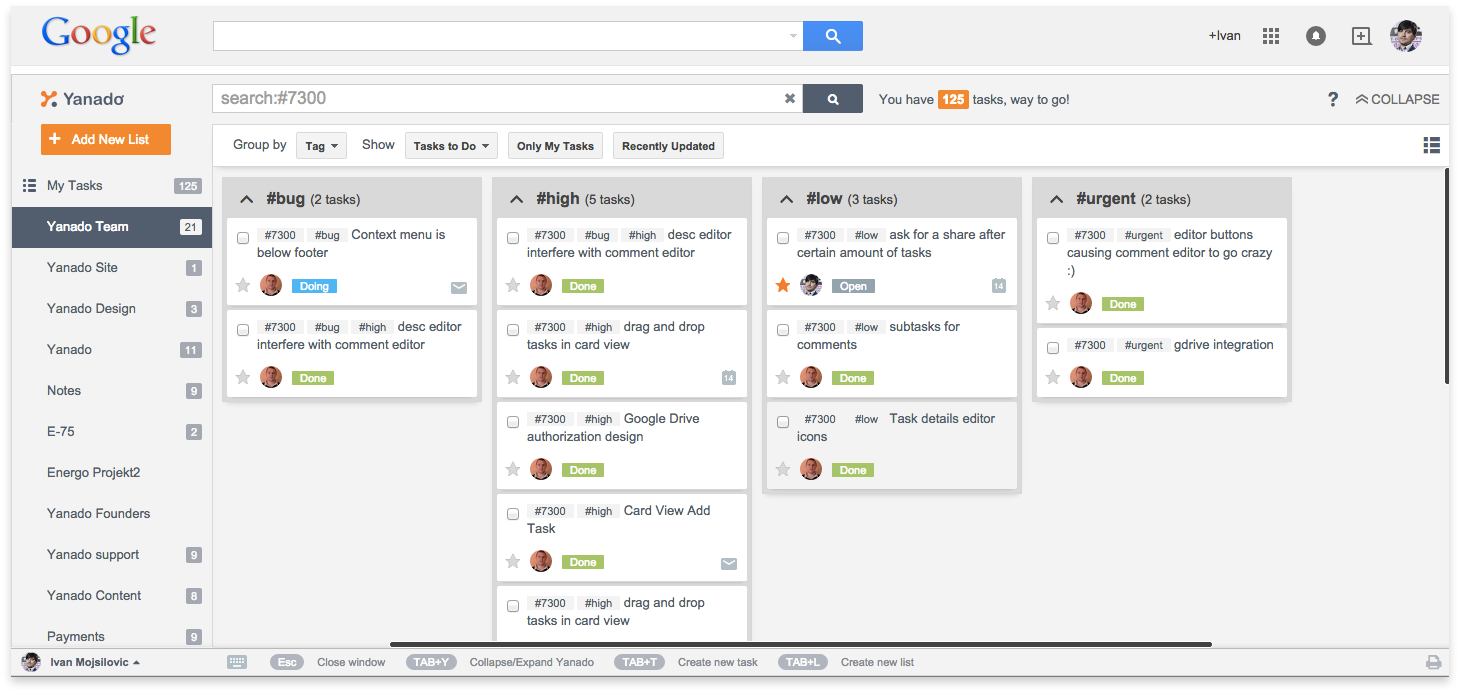Open Google notifications bell icon
Viewport: 1460px width, 690px height.
tap(1316, 36)
